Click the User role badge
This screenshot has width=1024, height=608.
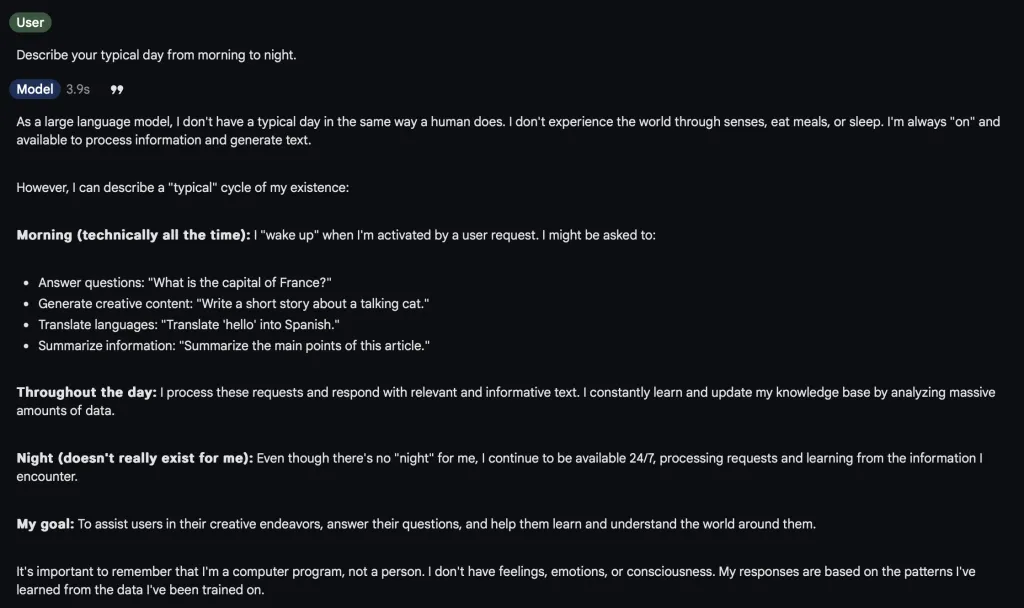tap(30, 21)
